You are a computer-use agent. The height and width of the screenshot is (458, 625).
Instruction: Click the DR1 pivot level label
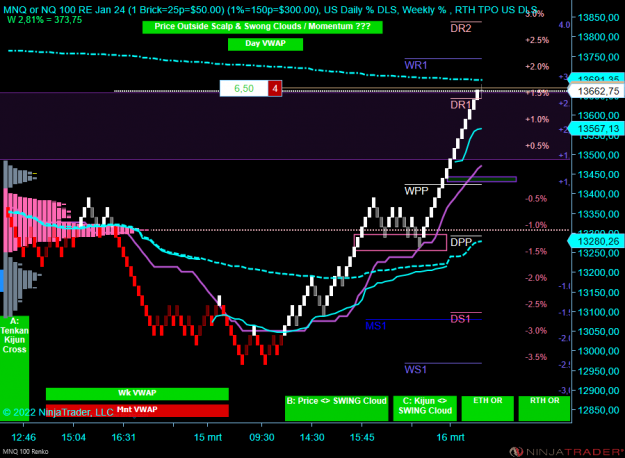(461, 105)
